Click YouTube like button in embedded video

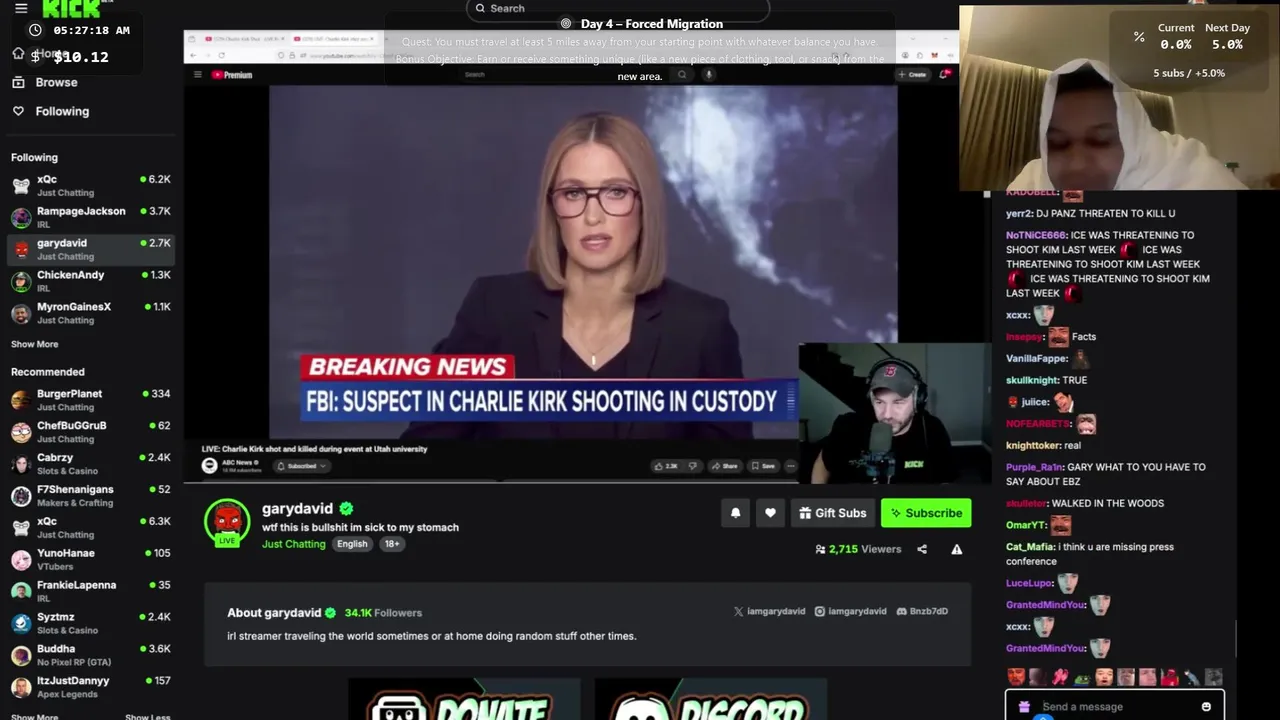[x=666, y=466]
